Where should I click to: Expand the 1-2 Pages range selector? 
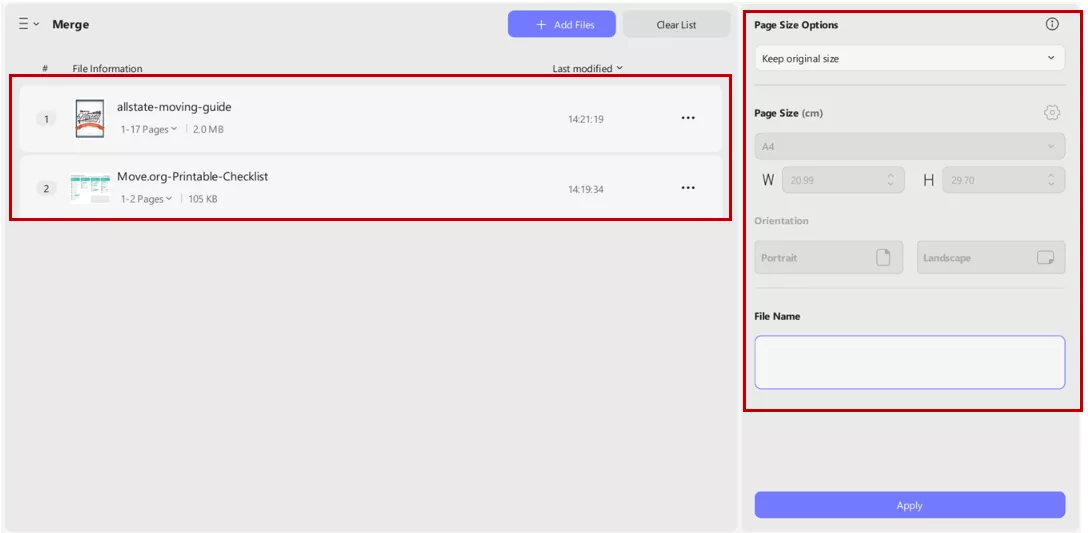tap(146, 199)
